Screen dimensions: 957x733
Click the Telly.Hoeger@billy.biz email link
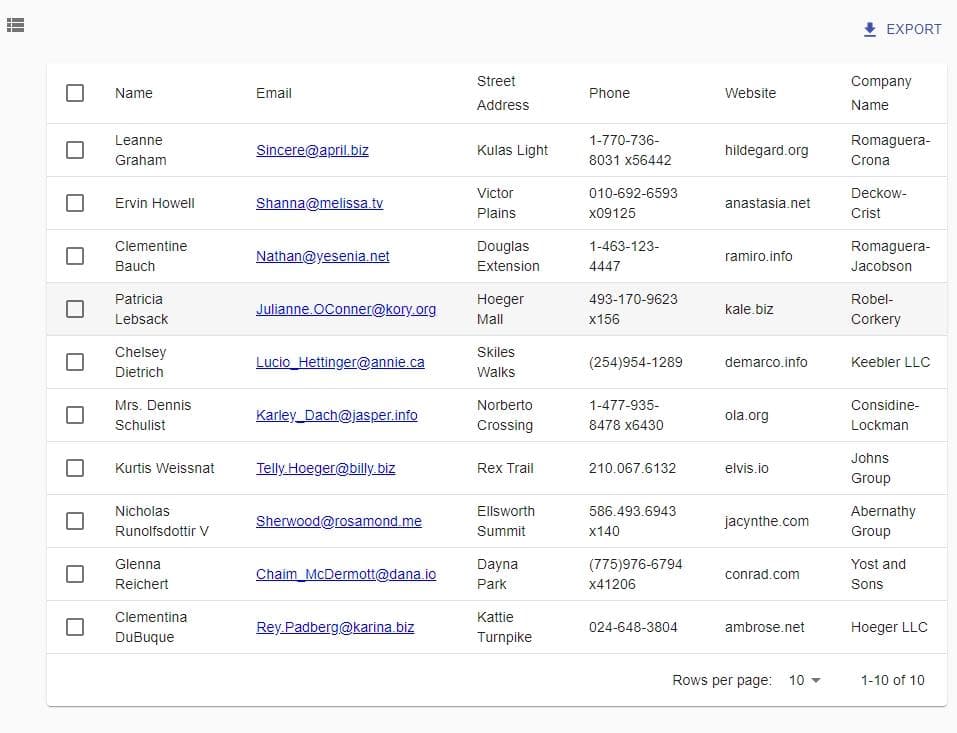[325, 468]
